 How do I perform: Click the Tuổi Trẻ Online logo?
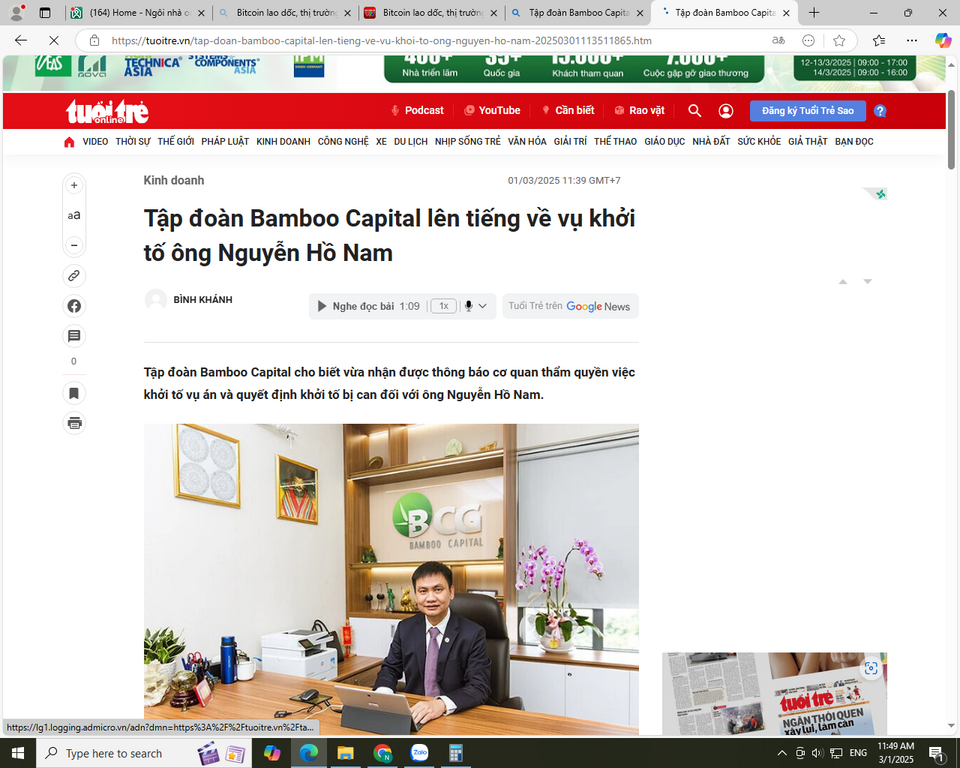pyautogui.click(x=107, y=111)
